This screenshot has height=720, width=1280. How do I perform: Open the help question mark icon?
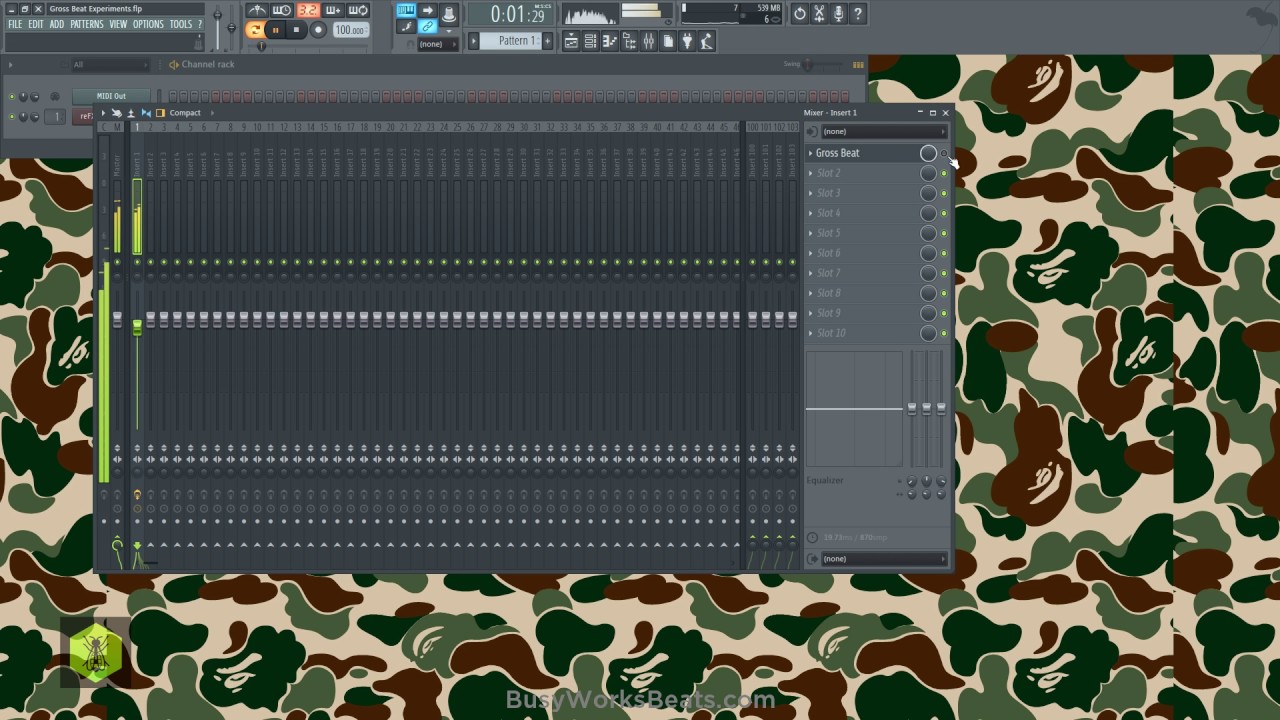tap(857, 14)
